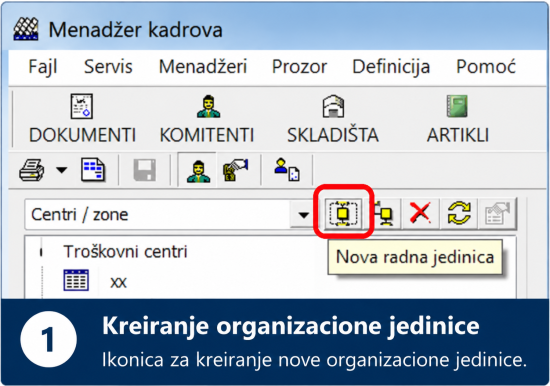Open the KOMITENTI module
The image size is (550, 386).
coord(207,119)
